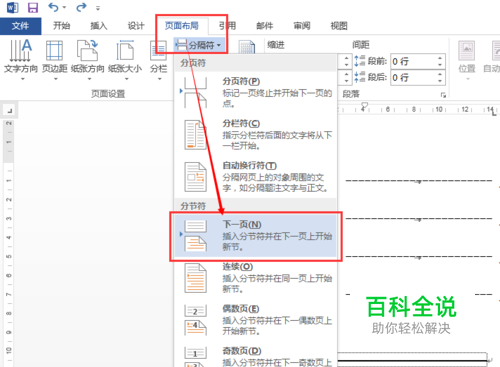Increase the 段后 spacing value

pos(440,74)
